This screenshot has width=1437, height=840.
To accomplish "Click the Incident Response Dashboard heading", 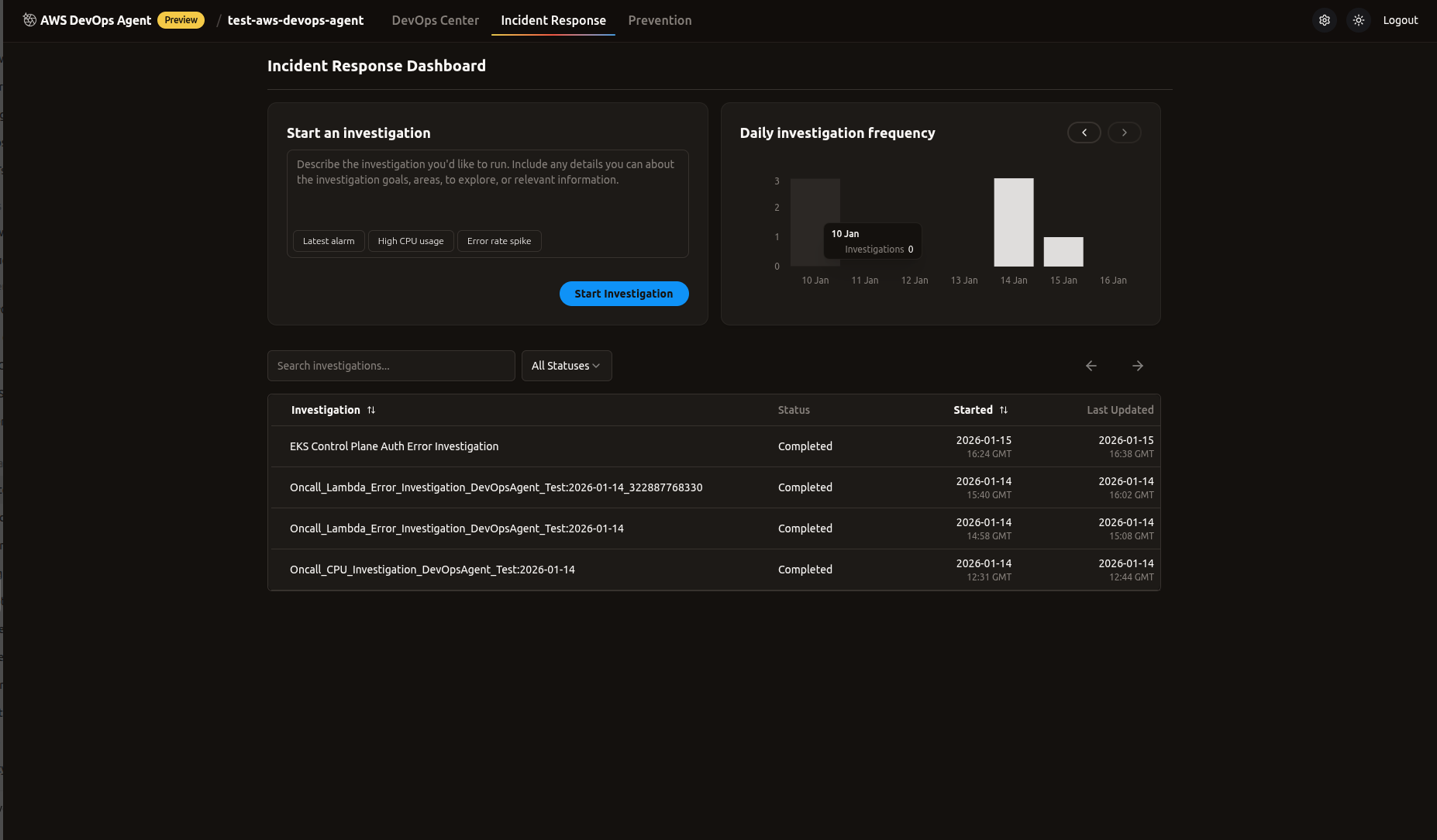I will pos(377,66).
